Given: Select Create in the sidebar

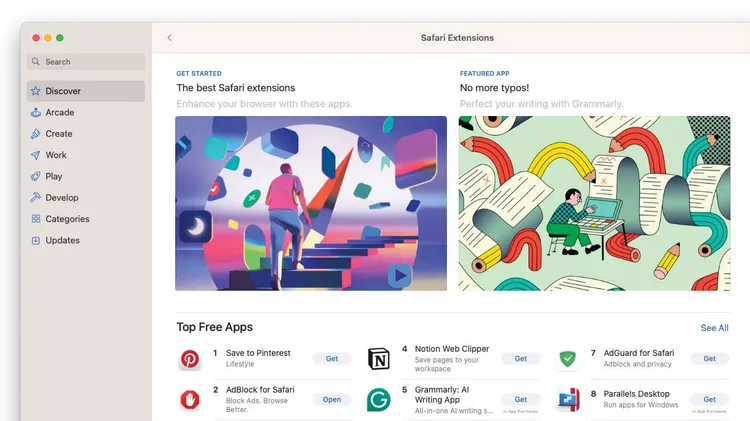Looking at the screenshot, I should pos(86,134).
